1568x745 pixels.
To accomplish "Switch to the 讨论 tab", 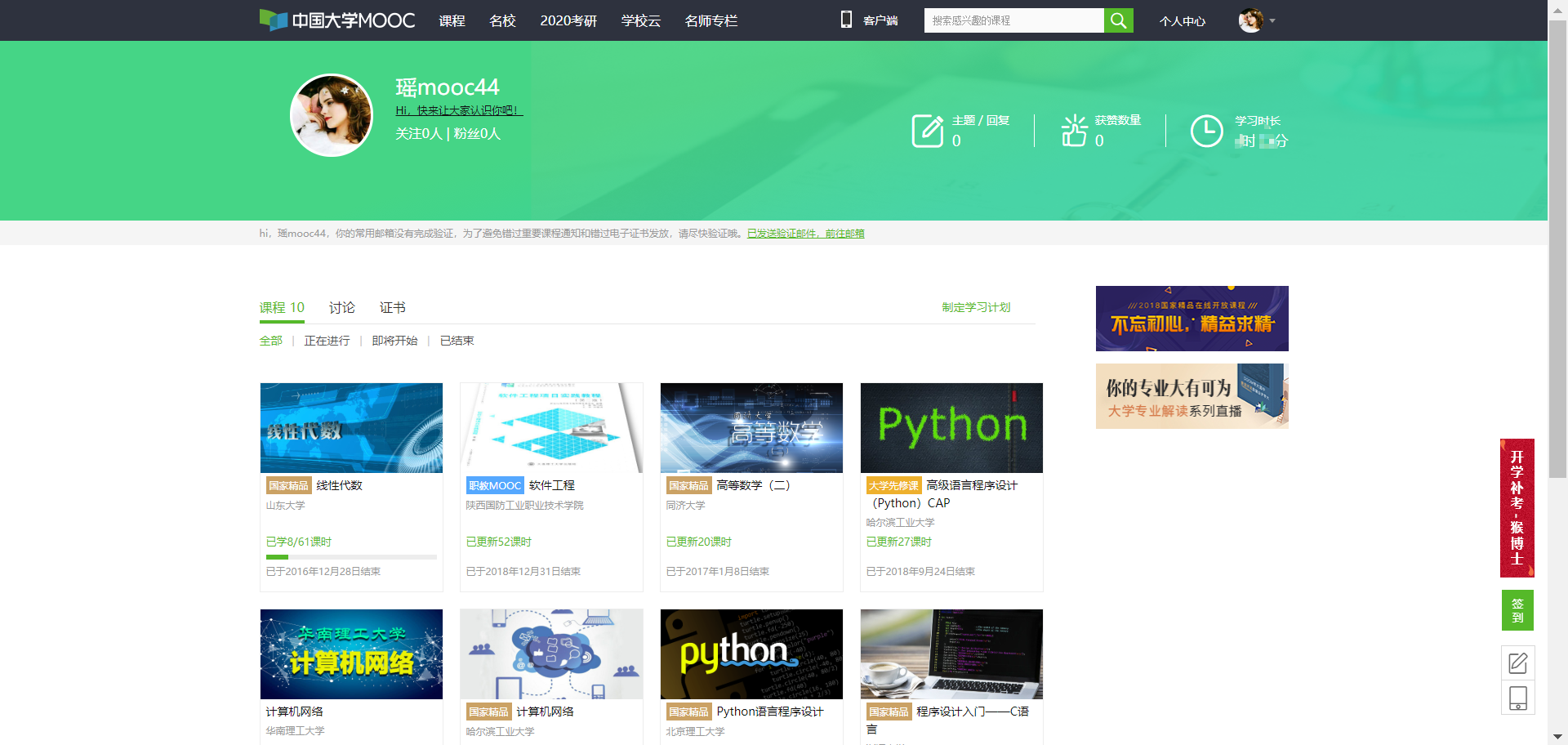I will tap(341, 307).
